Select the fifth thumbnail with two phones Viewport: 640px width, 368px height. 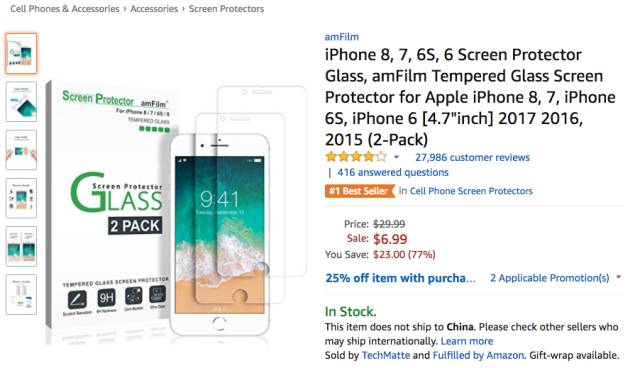[21, 246]
